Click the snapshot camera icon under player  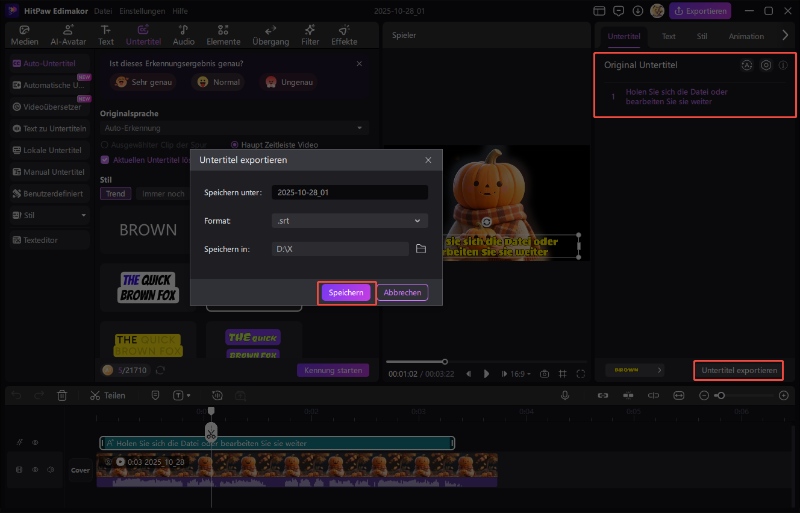[x=545, y=373]
